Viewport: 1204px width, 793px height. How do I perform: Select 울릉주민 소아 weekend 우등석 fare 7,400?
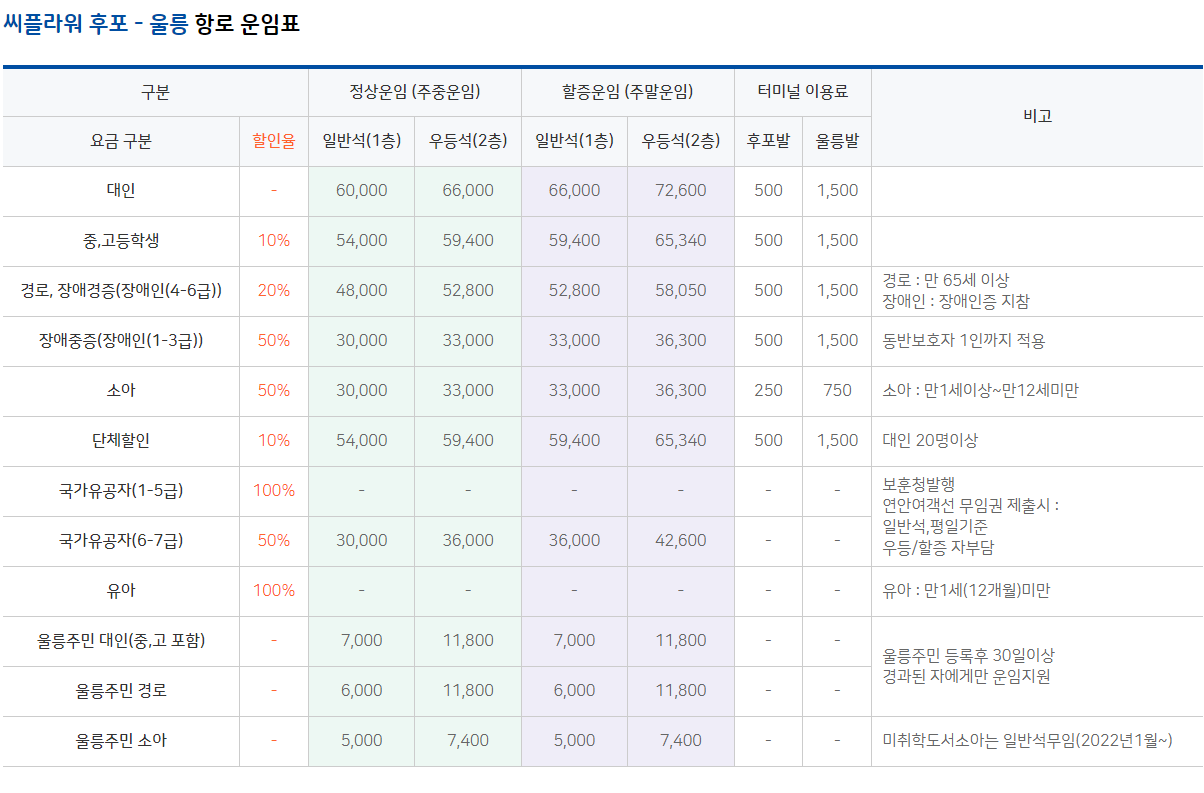tap(681, 741)
